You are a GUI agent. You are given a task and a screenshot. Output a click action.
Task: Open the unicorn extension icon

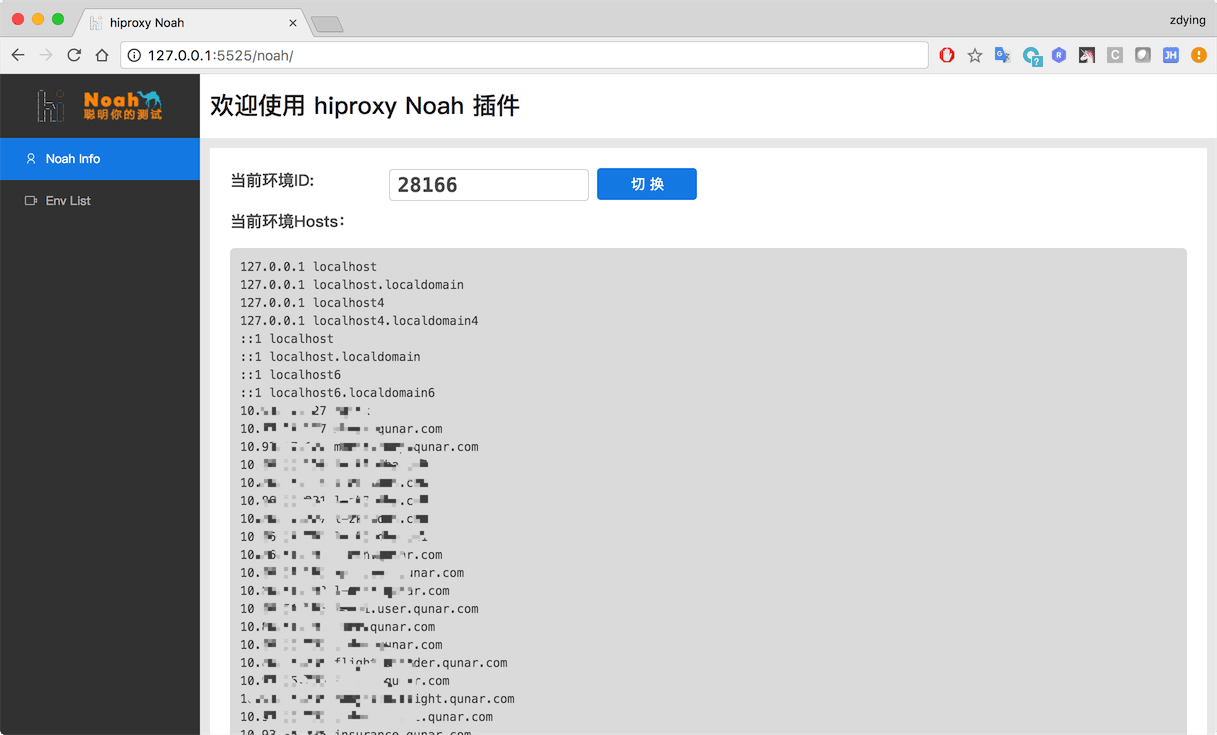click(1087, 55)
